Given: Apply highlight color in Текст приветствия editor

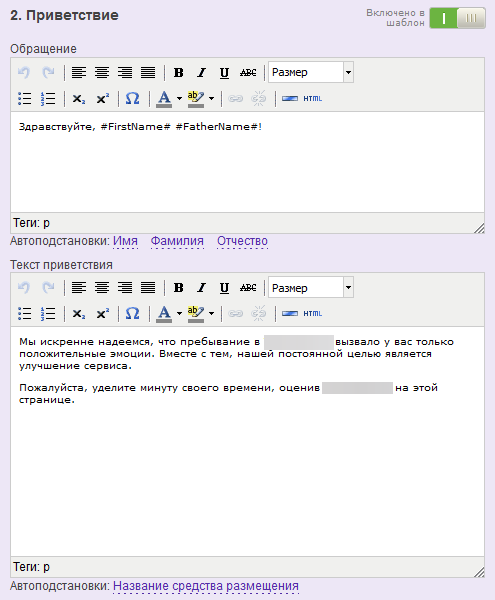Looking at the screenshot, I should 196,314.
